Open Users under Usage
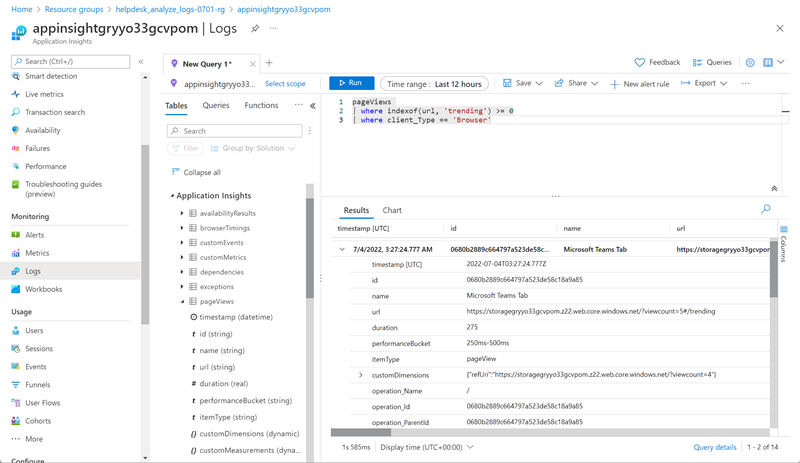The image size is (800, 463). tap(34, 331)
